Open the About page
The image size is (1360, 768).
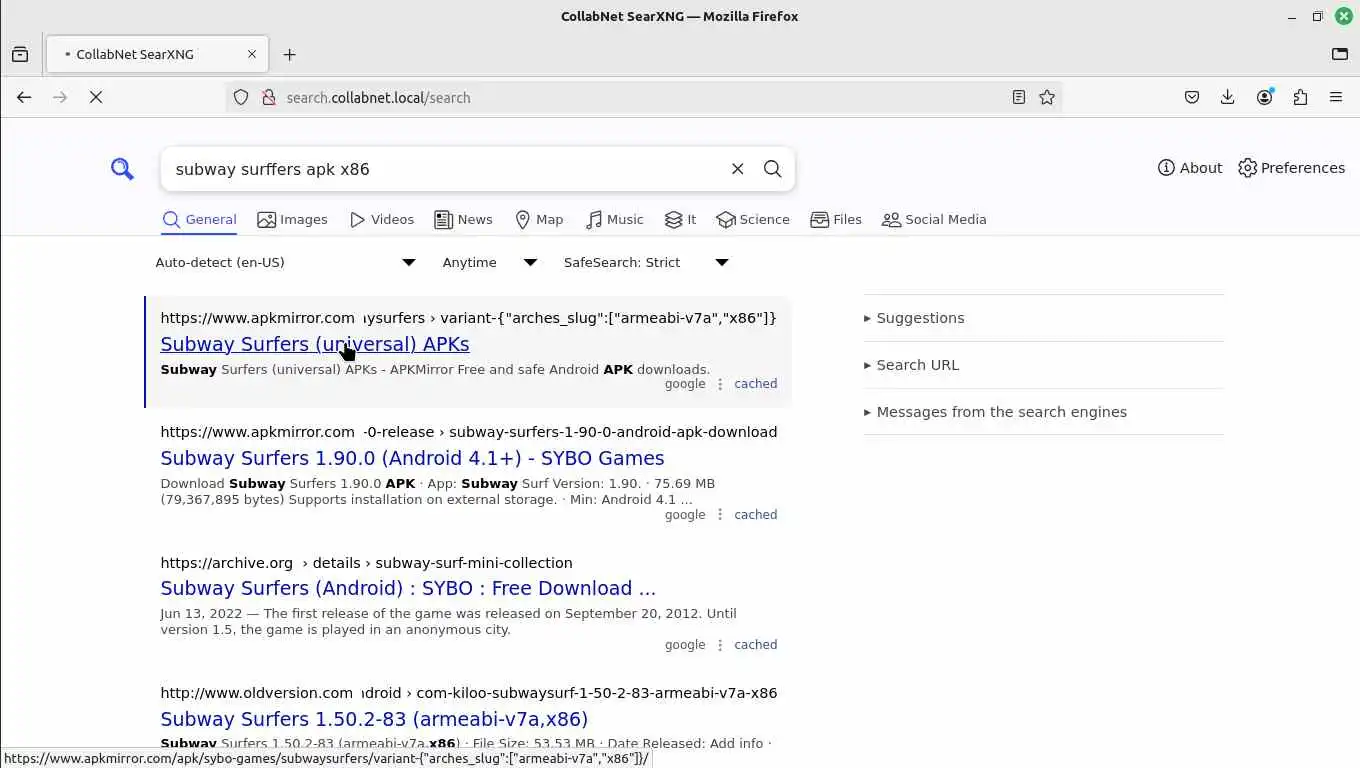pyautogui.click(x=1190, y=168)
